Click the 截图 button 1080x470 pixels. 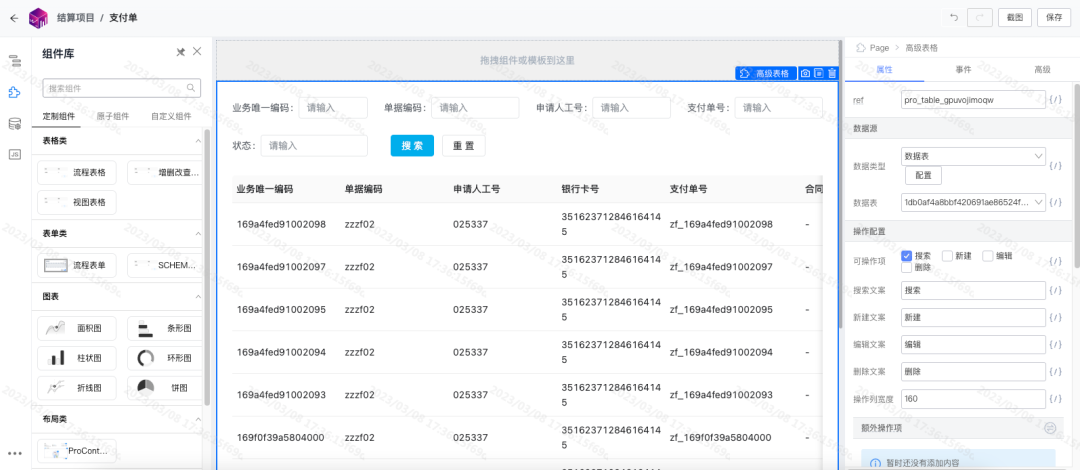click(x=1015, y=18)
